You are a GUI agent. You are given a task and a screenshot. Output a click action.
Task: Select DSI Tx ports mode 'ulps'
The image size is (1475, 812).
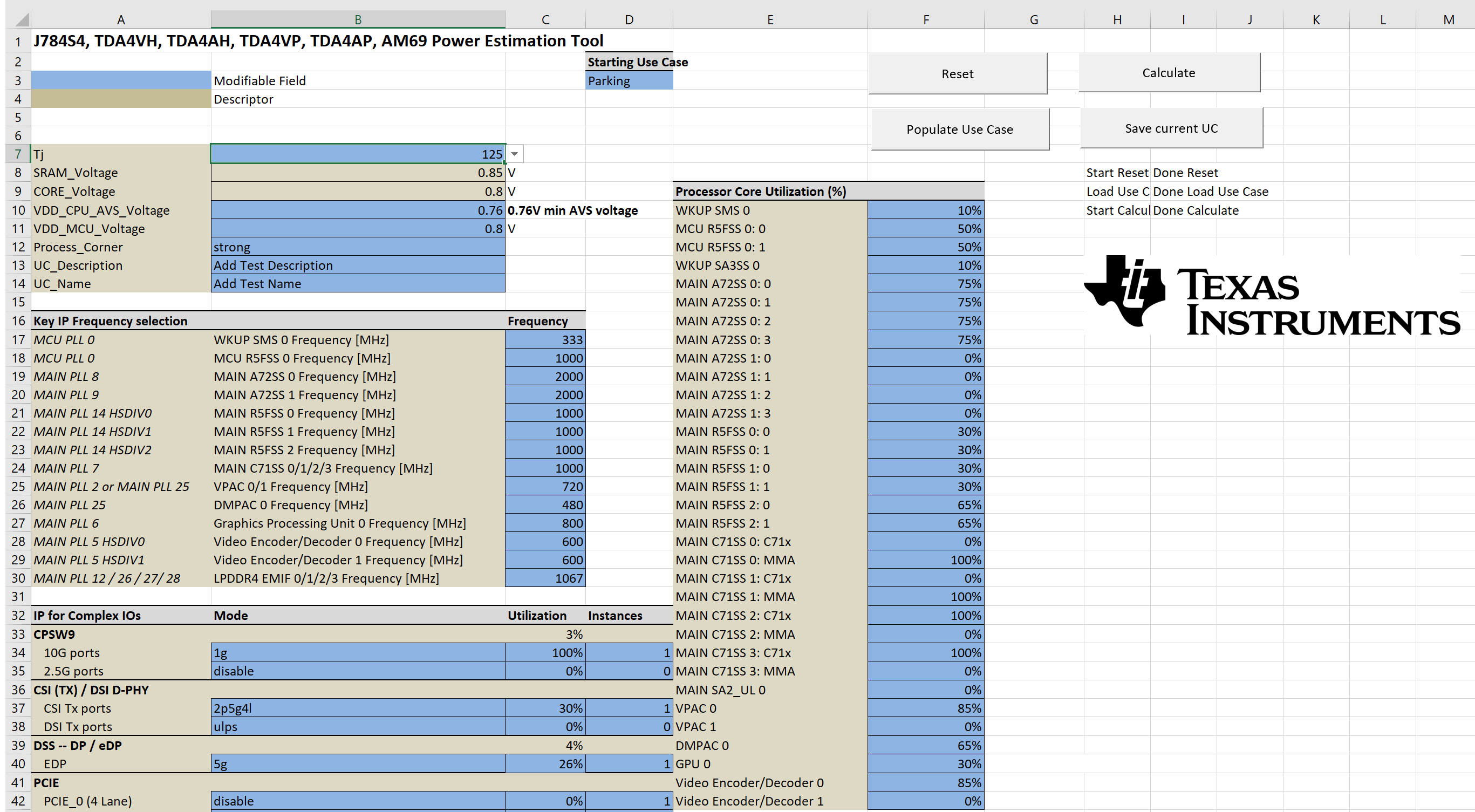[358, 726]
